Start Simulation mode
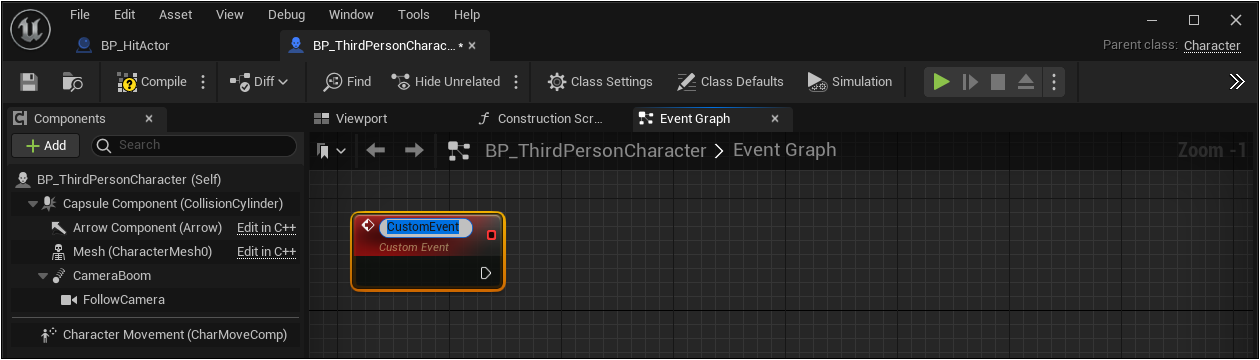1260x360 pixels. pyautogui.click(x=850, y=82)
